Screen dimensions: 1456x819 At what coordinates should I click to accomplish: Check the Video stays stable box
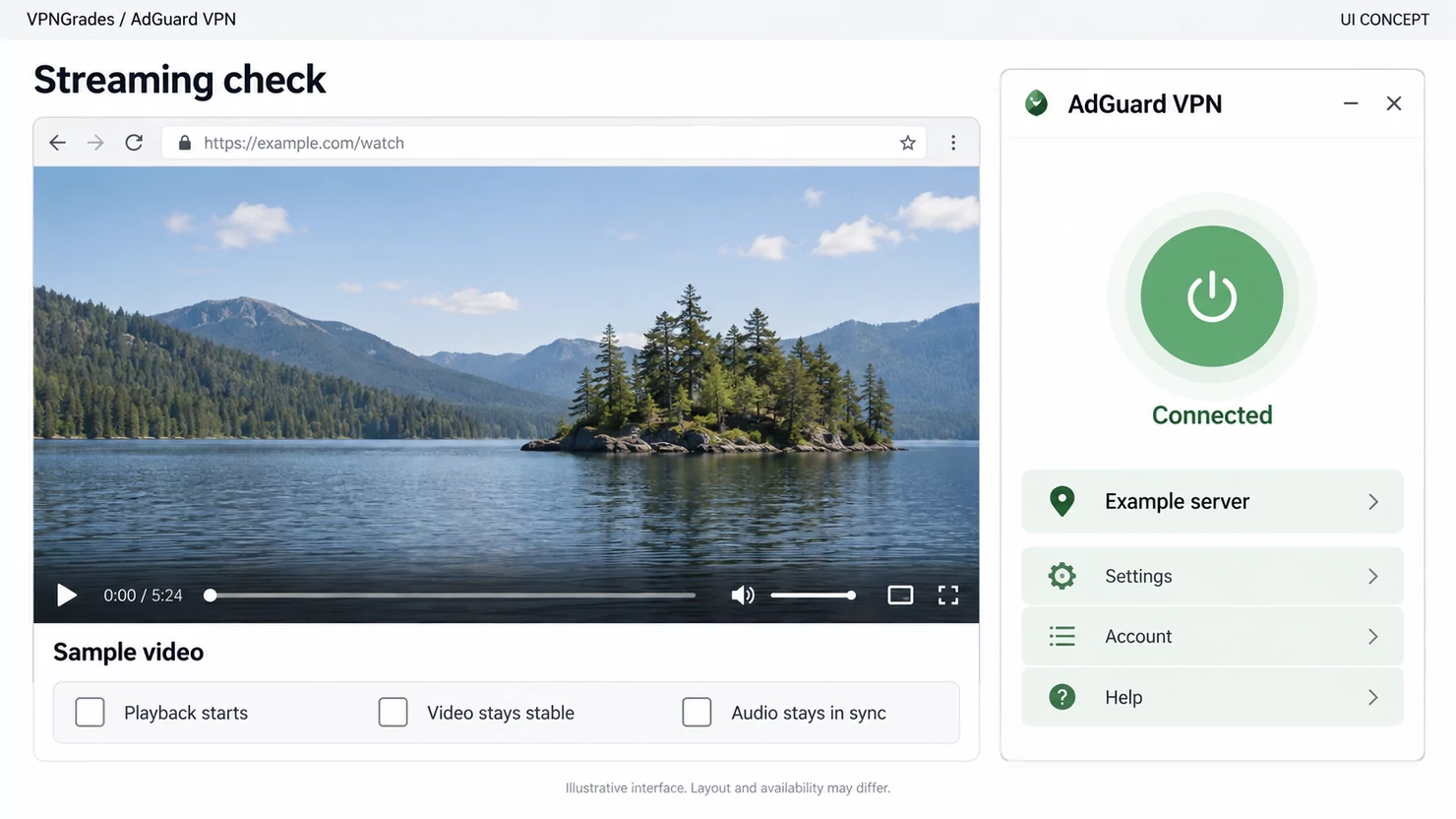click(394, 712)
